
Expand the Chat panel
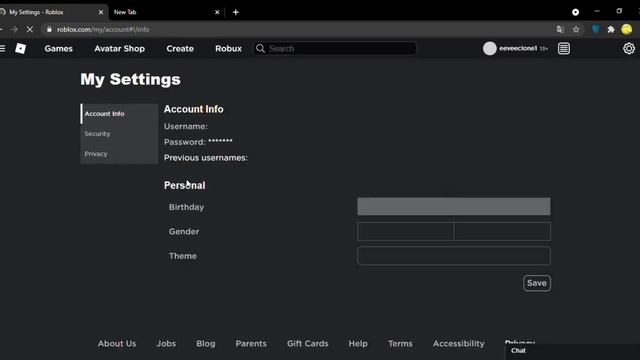pos(572,351)
